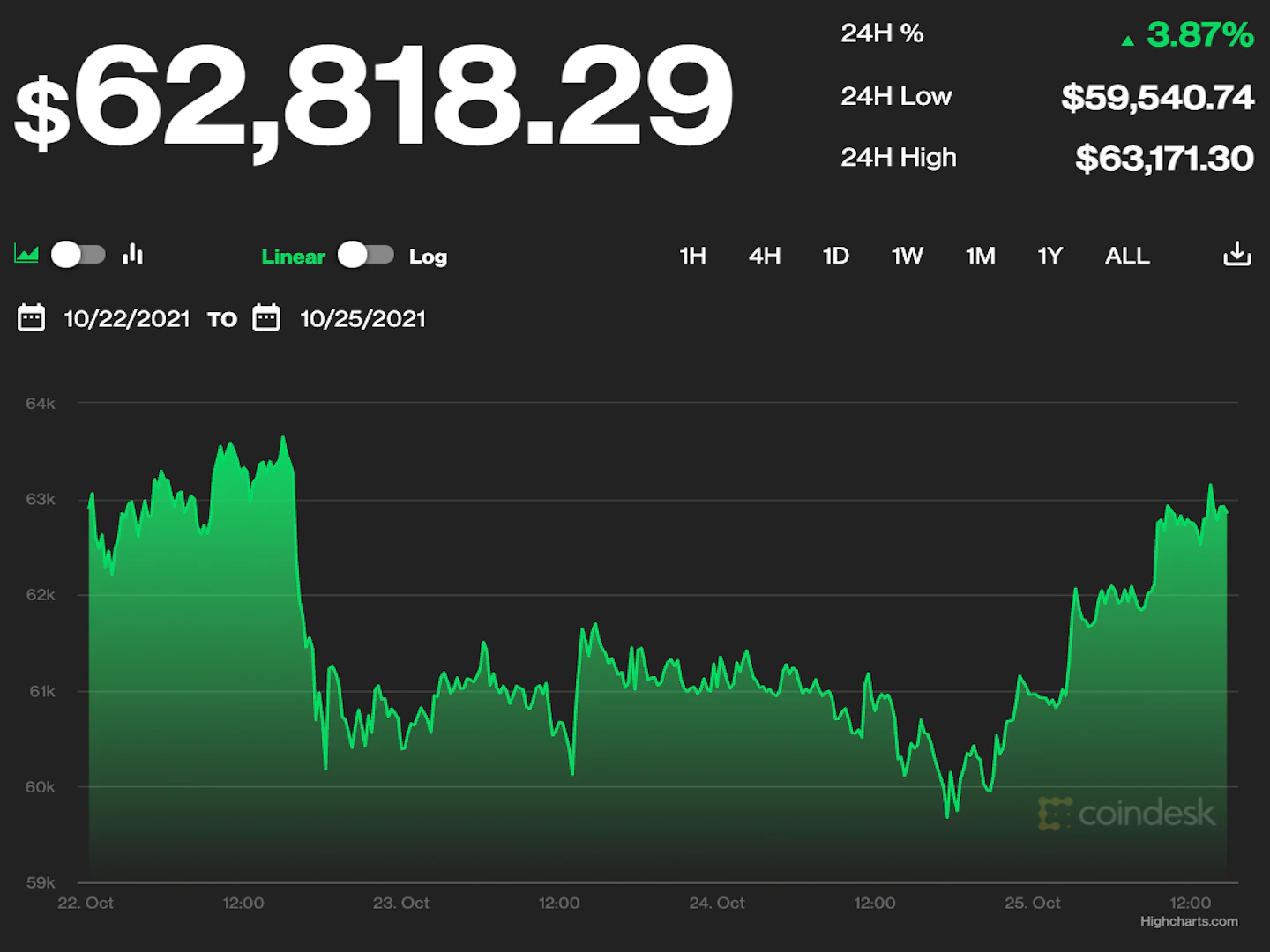Switch to the 1W timeframe

(907, 256)
